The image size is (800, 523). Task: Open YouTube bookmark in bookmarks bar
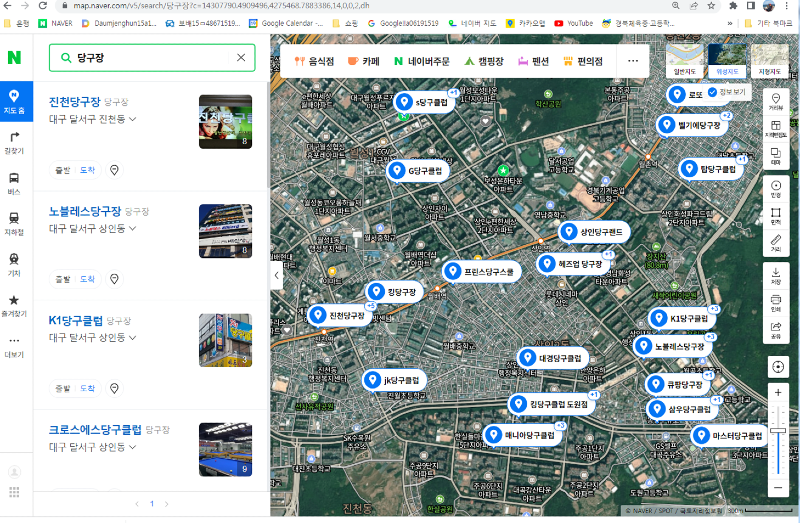573,23
